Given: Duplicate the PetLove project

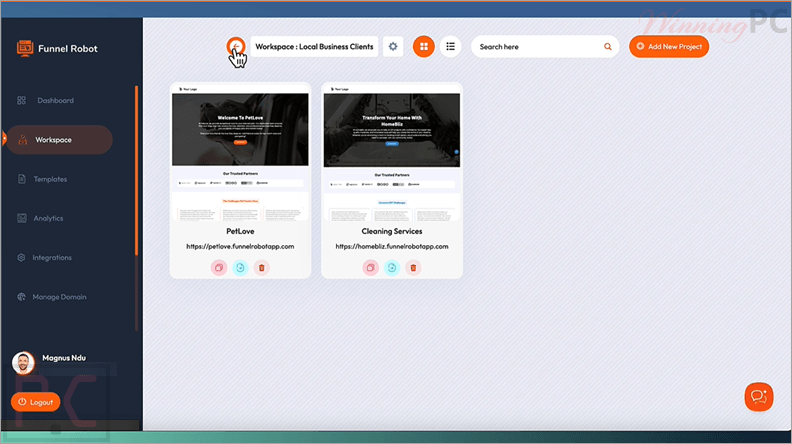Looking at the screenshot, I should coord(219,268).
